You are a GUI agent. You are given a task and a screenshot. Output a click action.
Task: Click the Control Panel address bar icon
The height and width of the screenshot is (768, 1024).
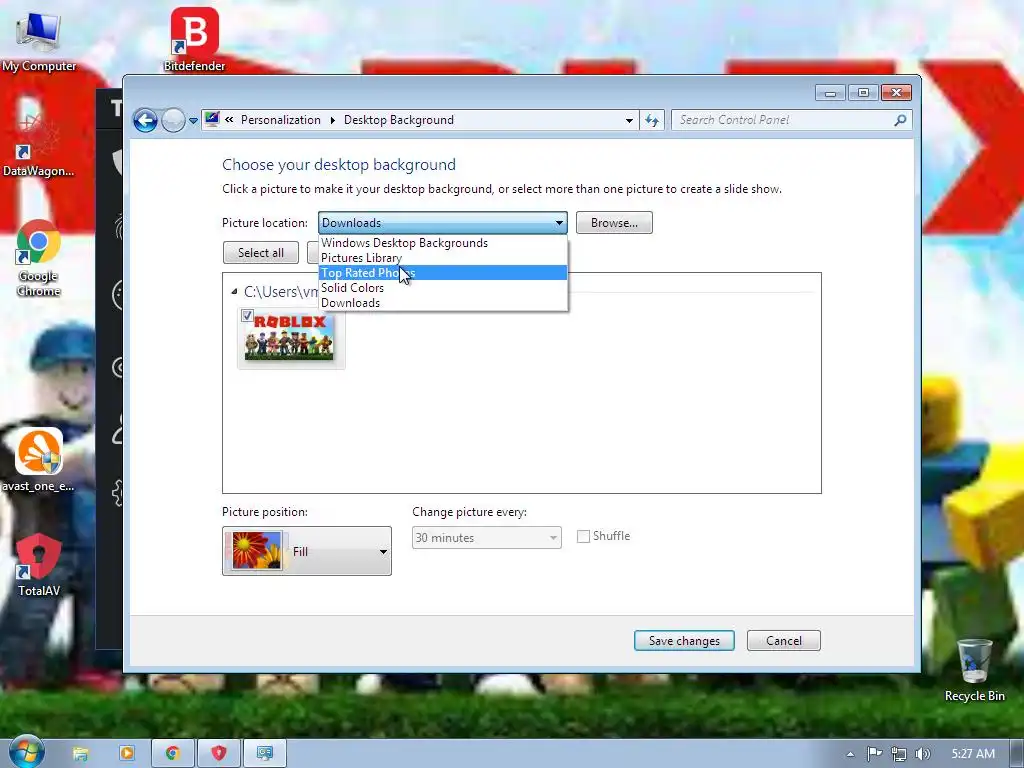[x=212, y=119]
